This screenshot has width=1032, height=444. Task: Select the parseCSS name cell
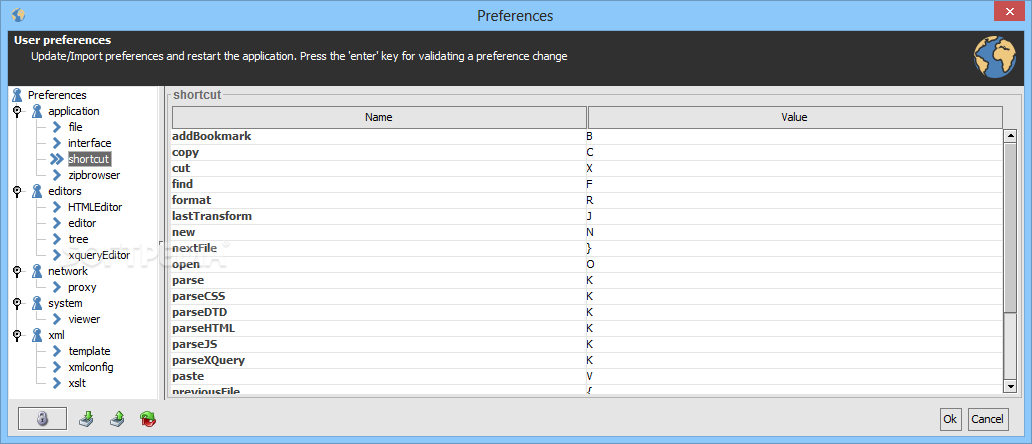tap(378, 297)
